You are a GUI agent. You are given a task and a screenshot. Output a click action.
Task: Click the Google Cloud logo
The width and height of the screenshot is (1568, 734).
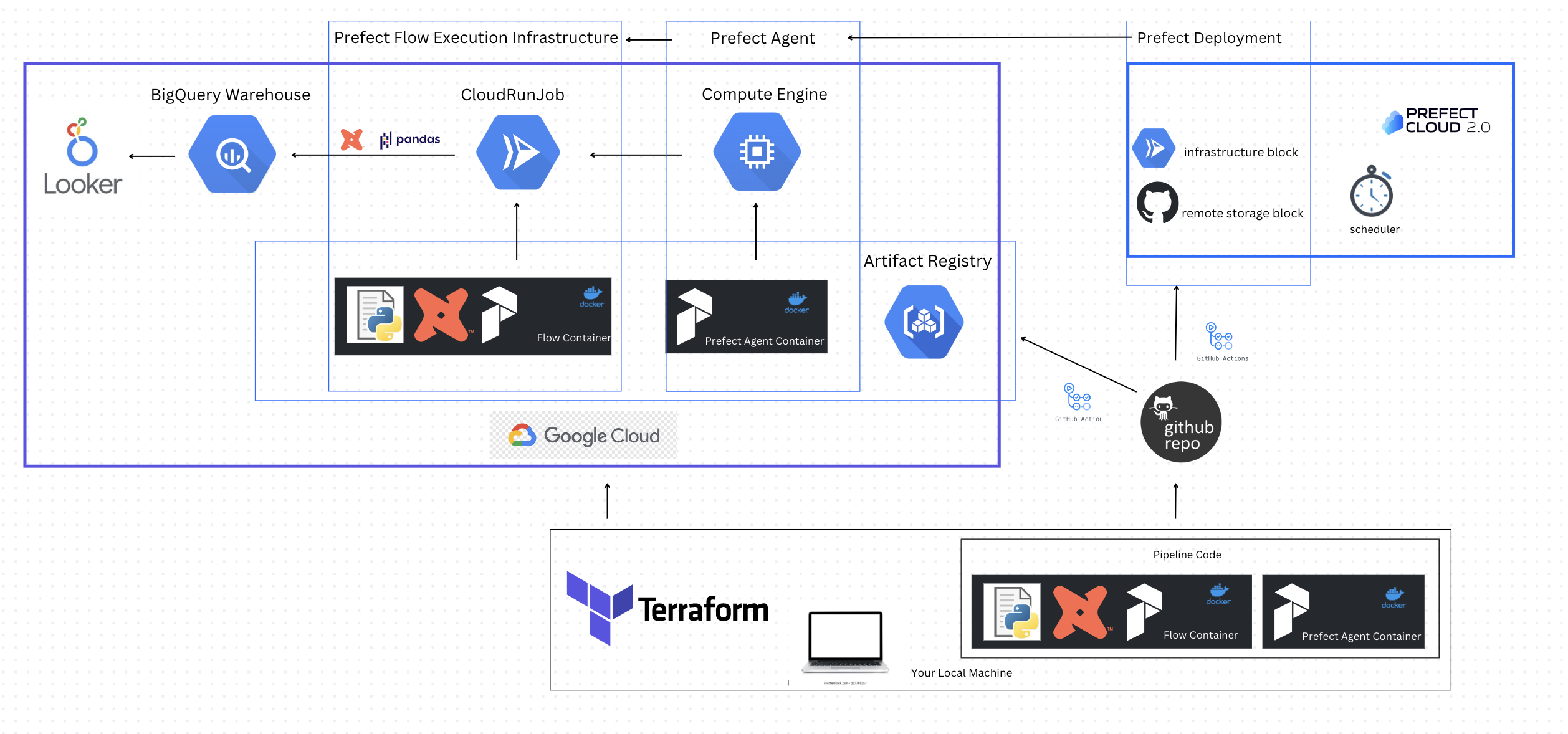pos(584,435)
